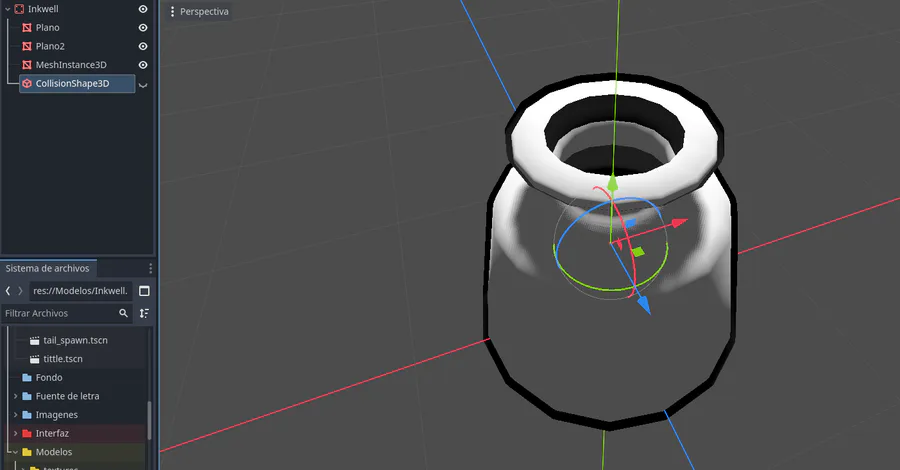
Task: Toggle visibility of the Inkwell node
Action: [x=143, y=9]
